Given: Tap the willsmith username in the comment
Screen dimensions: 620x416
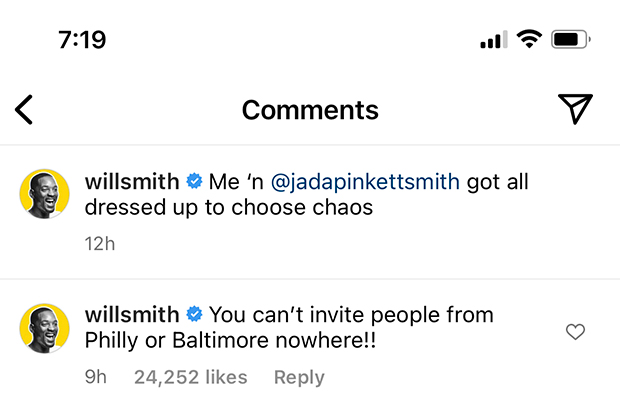Looking at the screenshot, I should click(x=132, y=315).
